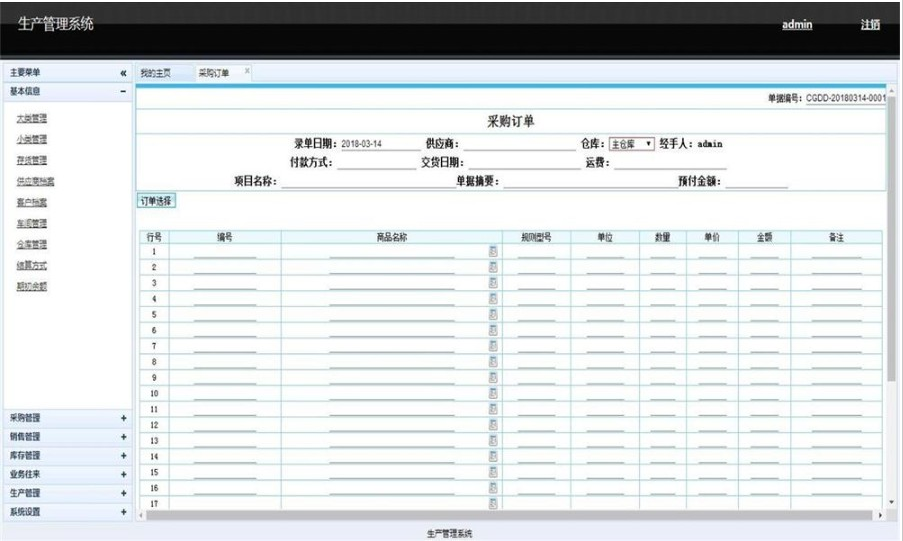
Task: Open product picker icon in row 8
Action: (493, 361)
